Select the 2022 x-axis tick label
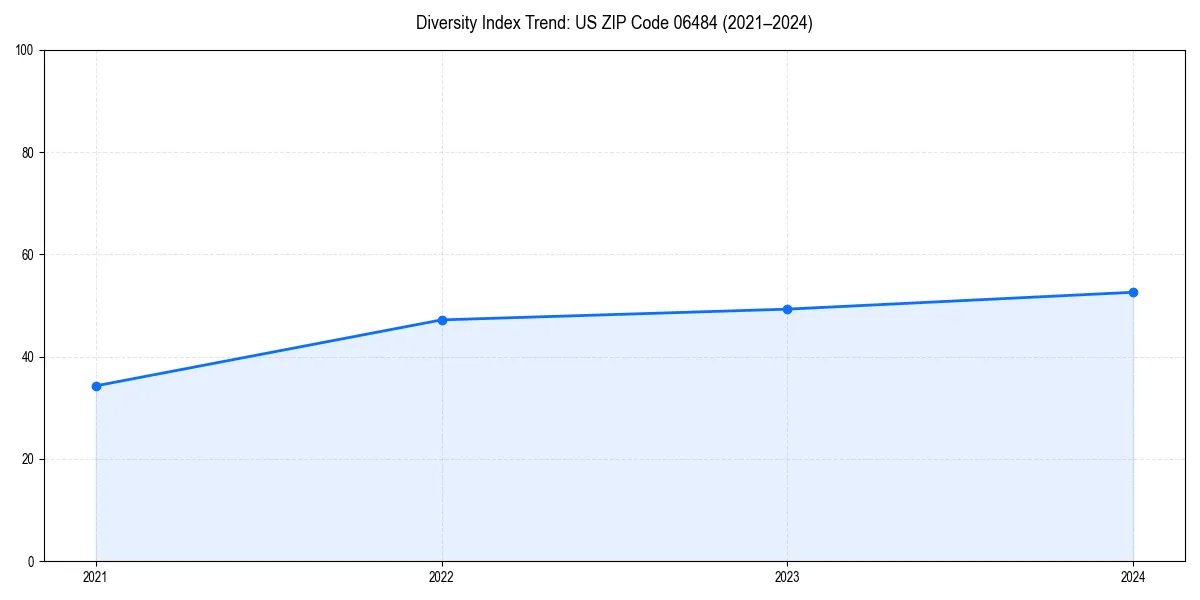The image size is (1200, 600). [x=442, y=578]
